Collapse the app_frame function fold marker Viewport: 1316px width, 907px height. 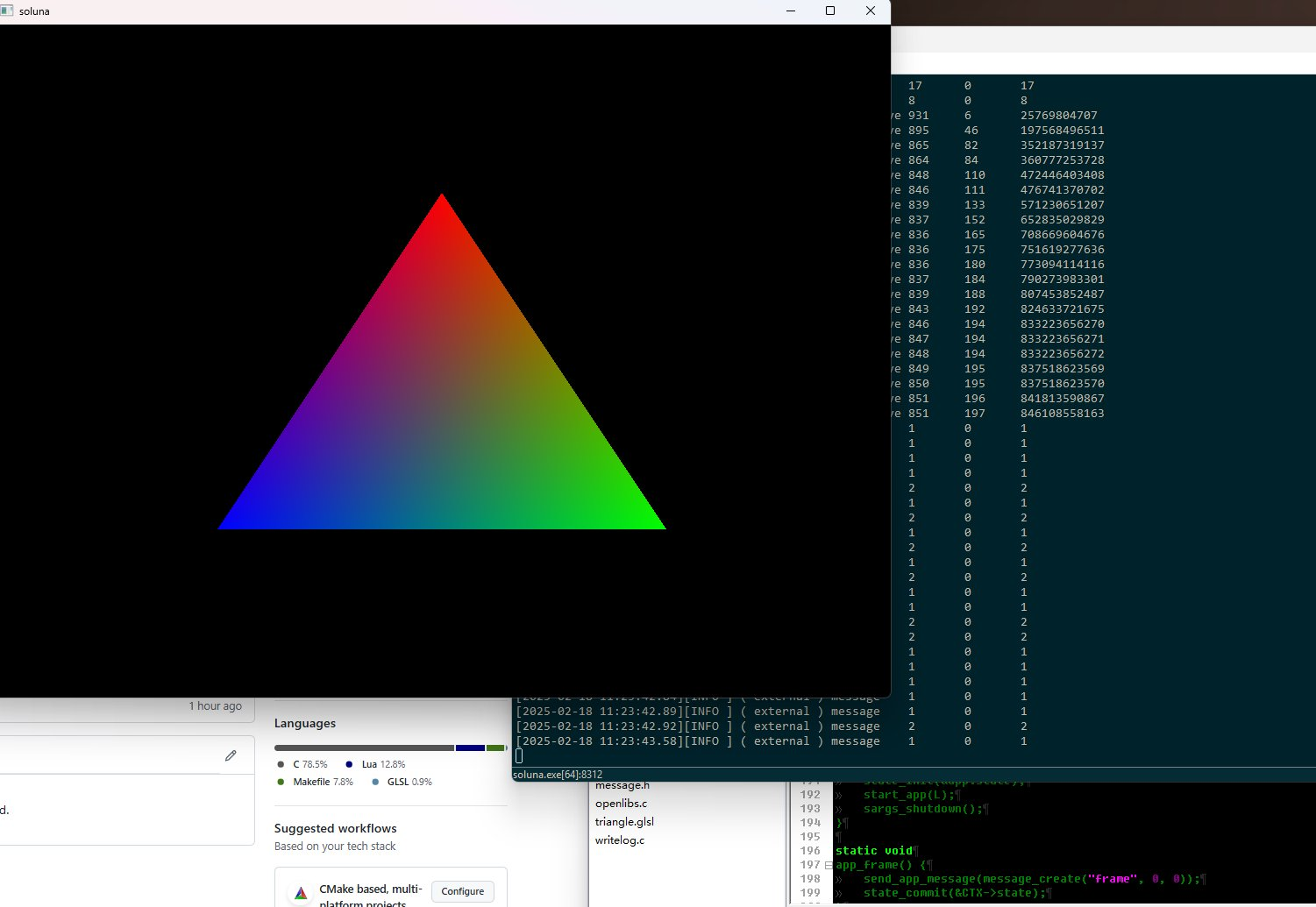[x=829, y=865]
